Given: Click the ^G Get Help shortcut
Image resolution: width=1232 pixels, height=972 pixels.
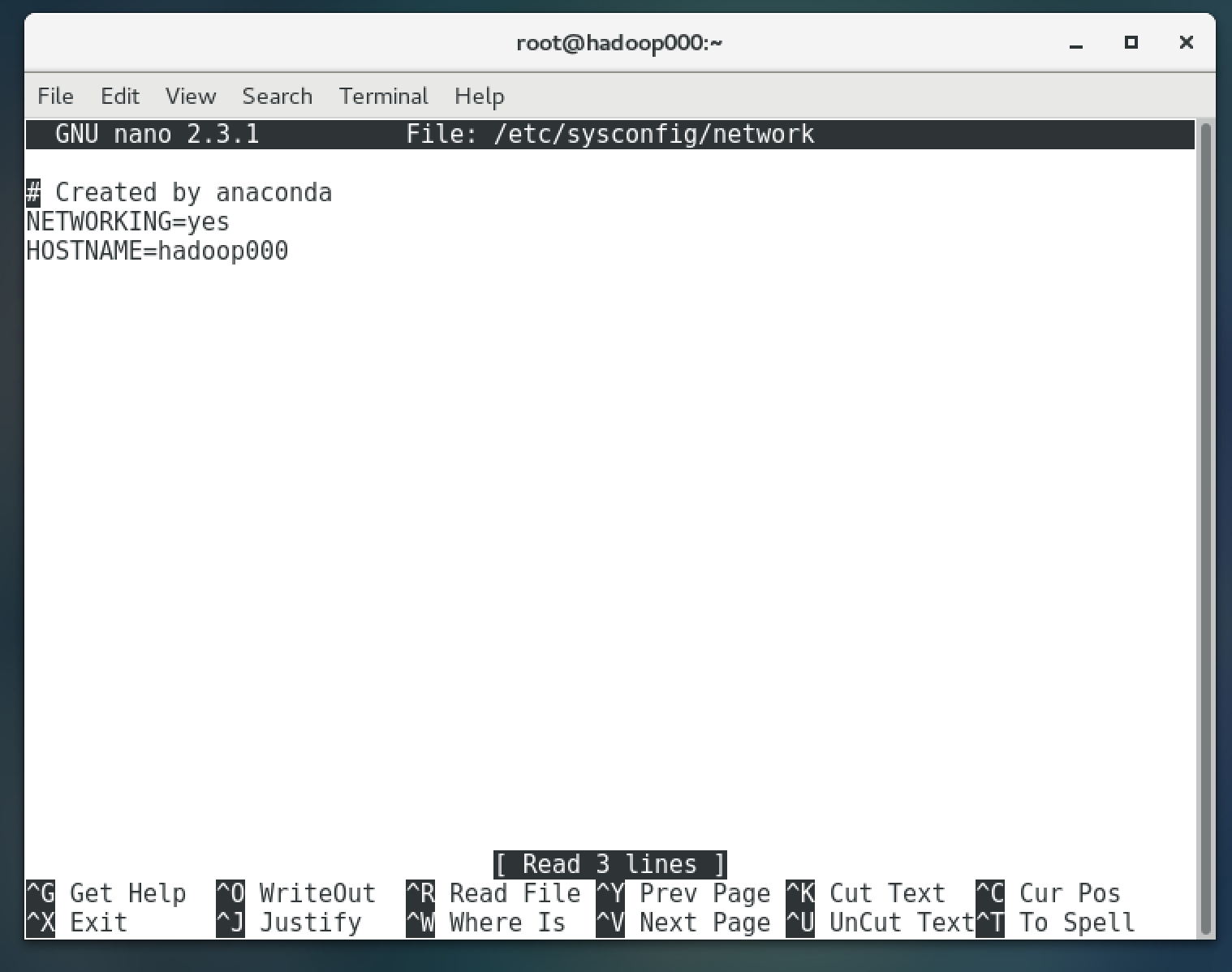Looking at the screenshot, I should (x=106, y=893).
